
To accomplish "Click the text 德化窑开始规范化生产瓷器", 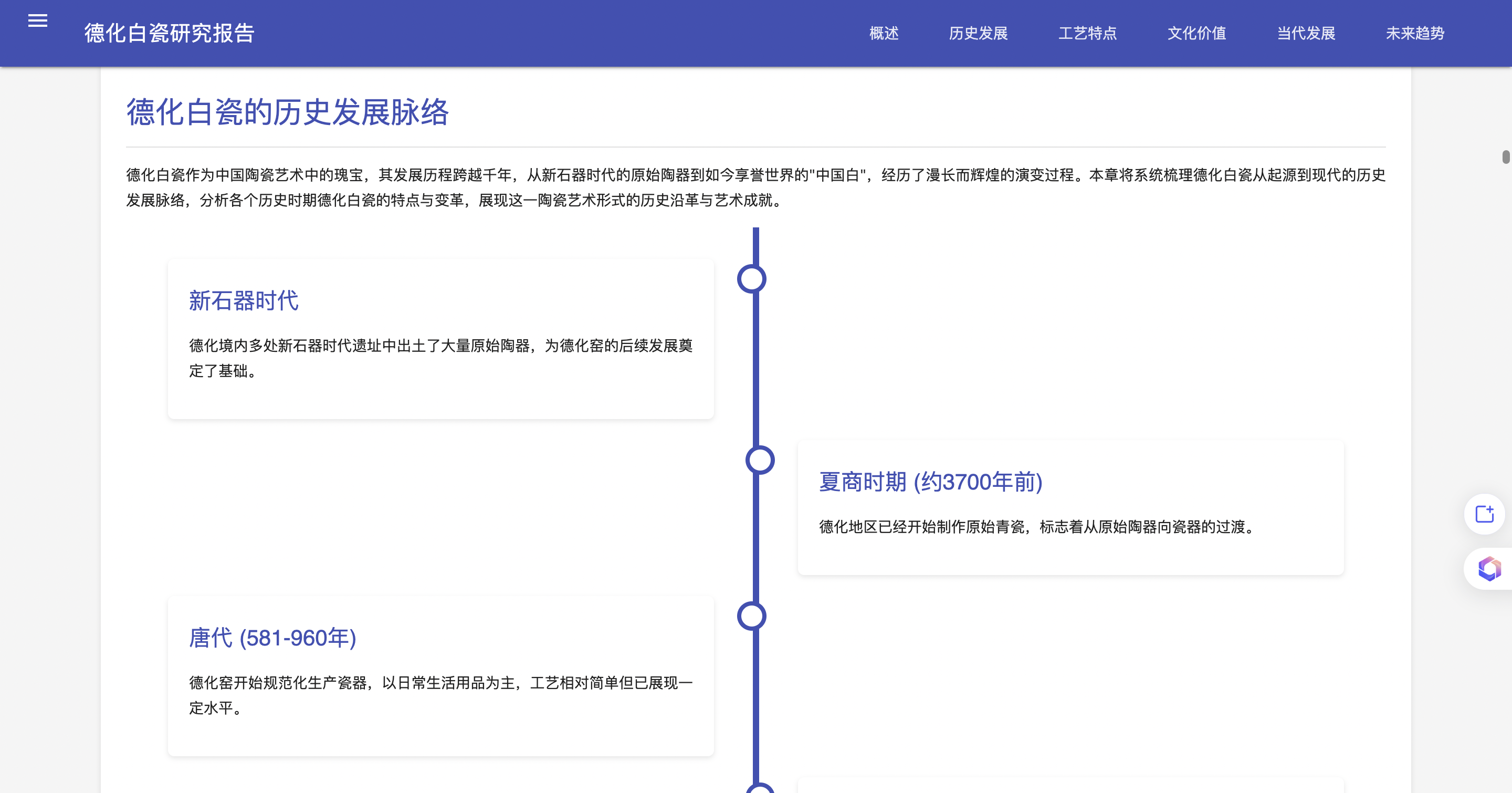I will pyautogui.click(x=278, y=683).
